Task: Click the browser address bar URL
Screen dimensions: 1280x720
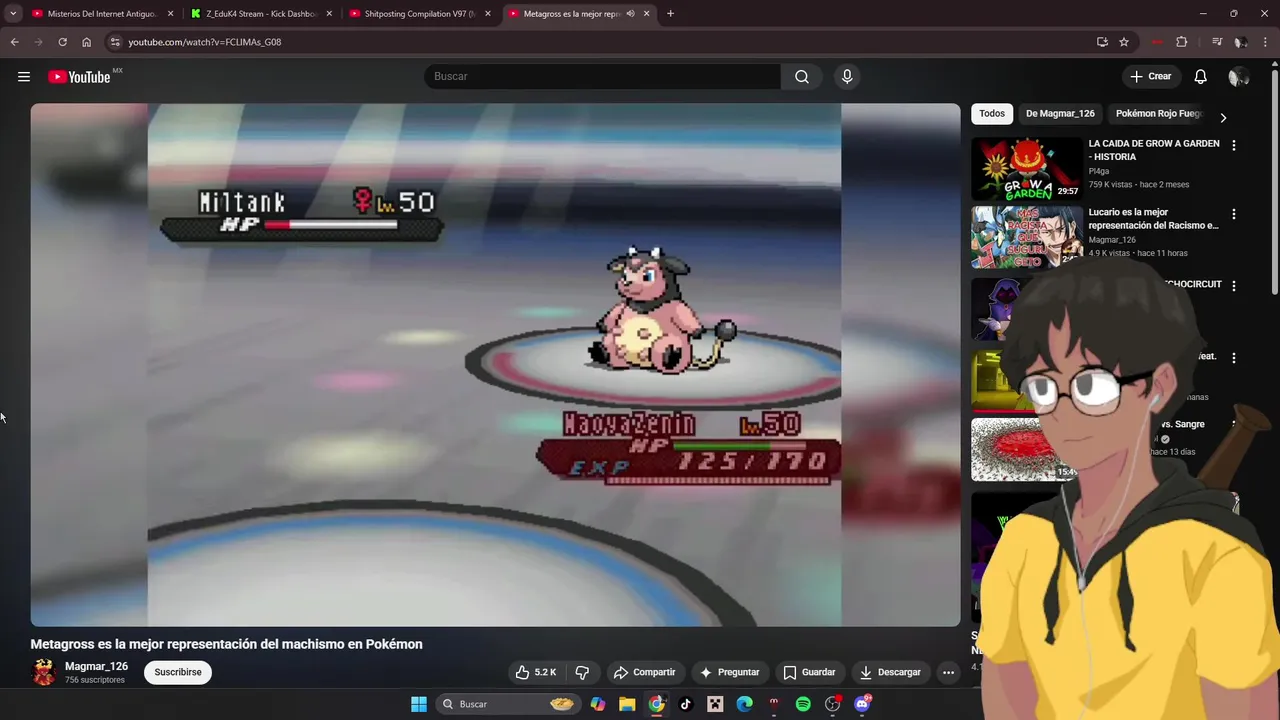Action: point(204,42)
